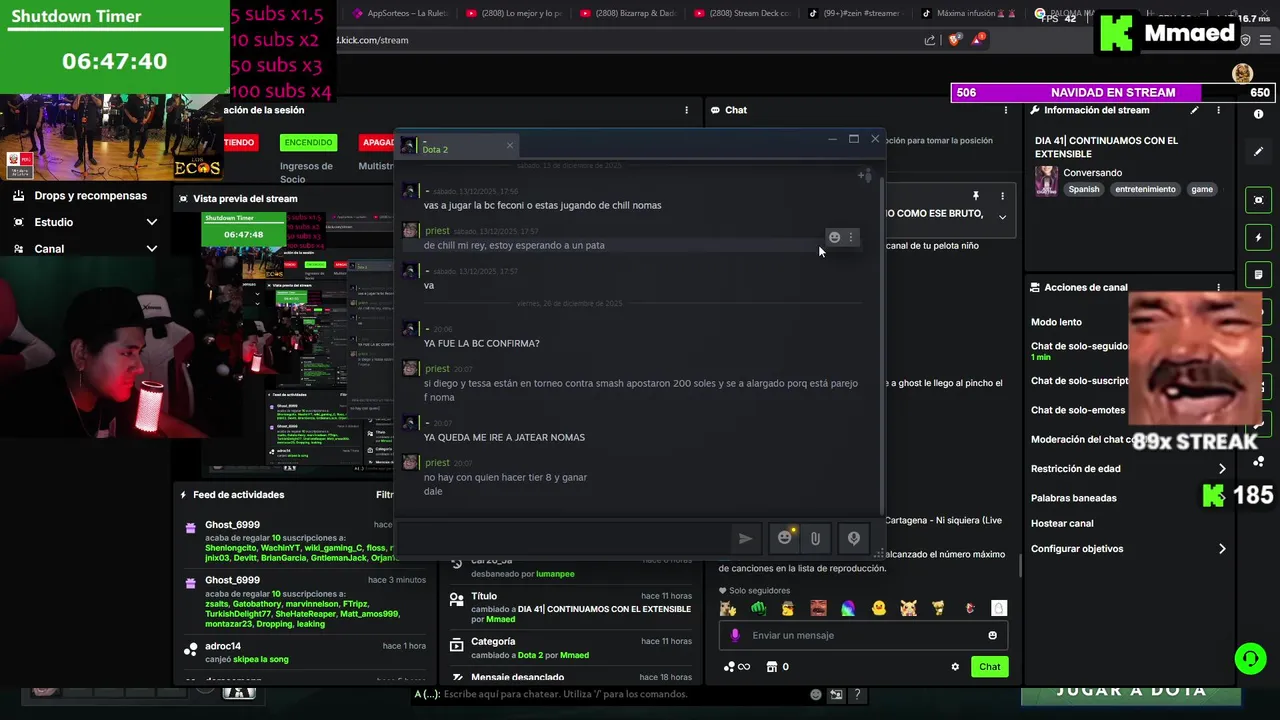Click Chat de solo-seguidores in Acciones de canal

pyautogui.click(x=1079, y=346)
